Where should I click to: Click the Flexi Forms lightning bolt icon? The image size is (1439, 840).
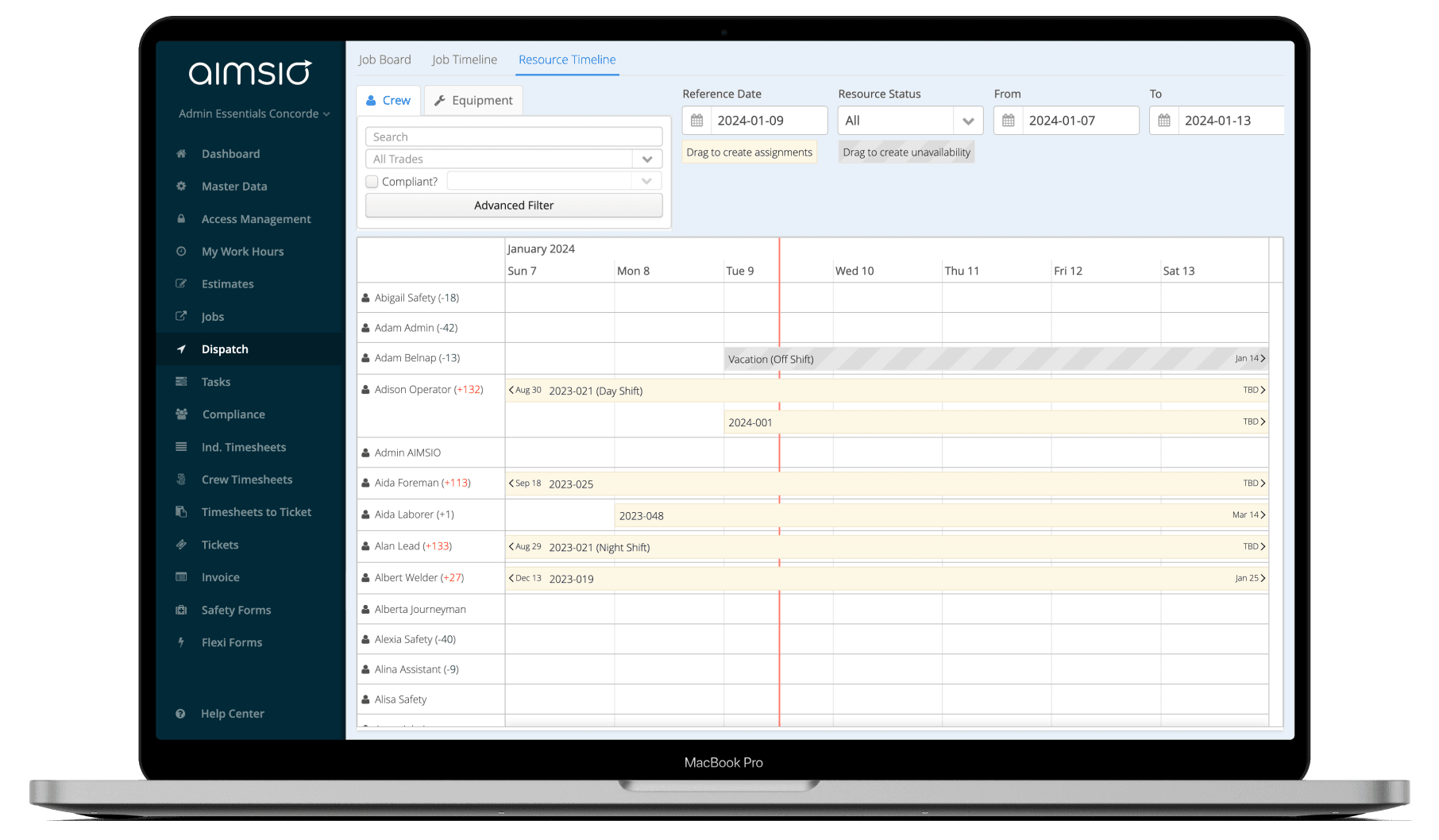pos(181,642)
